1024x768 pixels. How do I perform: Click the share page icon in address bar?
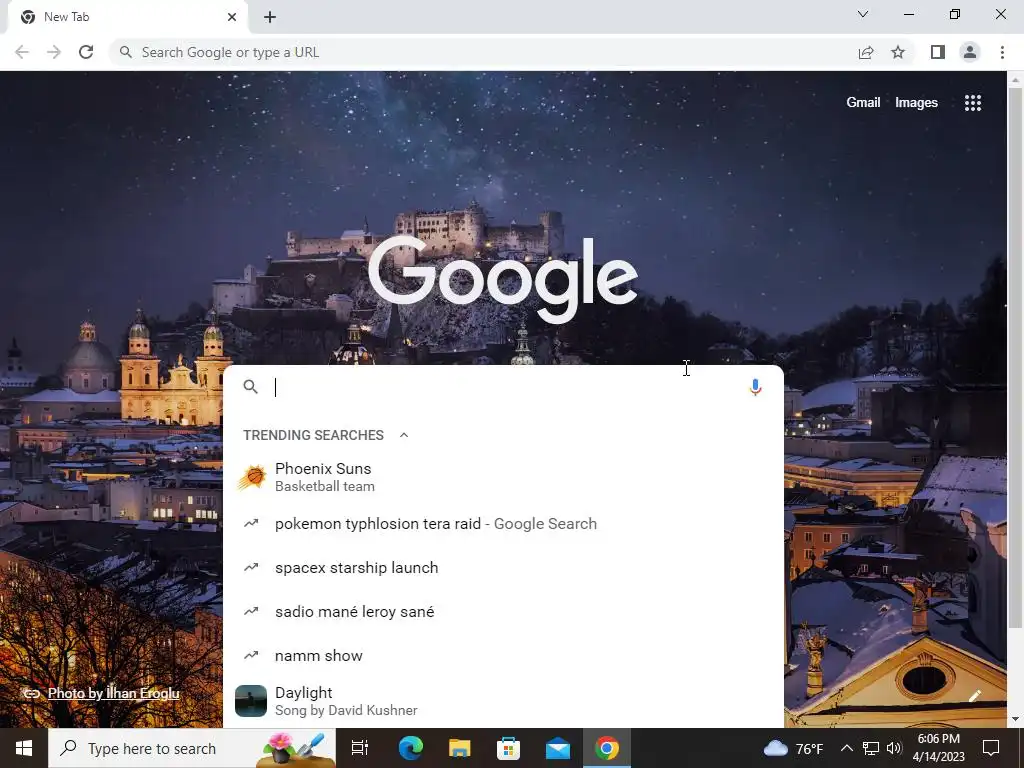(x=866, y=52)
